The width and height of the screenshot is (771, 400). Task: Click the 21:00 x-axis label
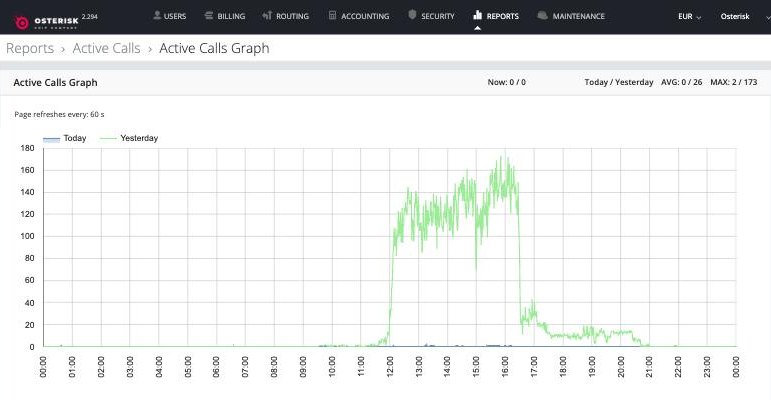click(650, 367)
